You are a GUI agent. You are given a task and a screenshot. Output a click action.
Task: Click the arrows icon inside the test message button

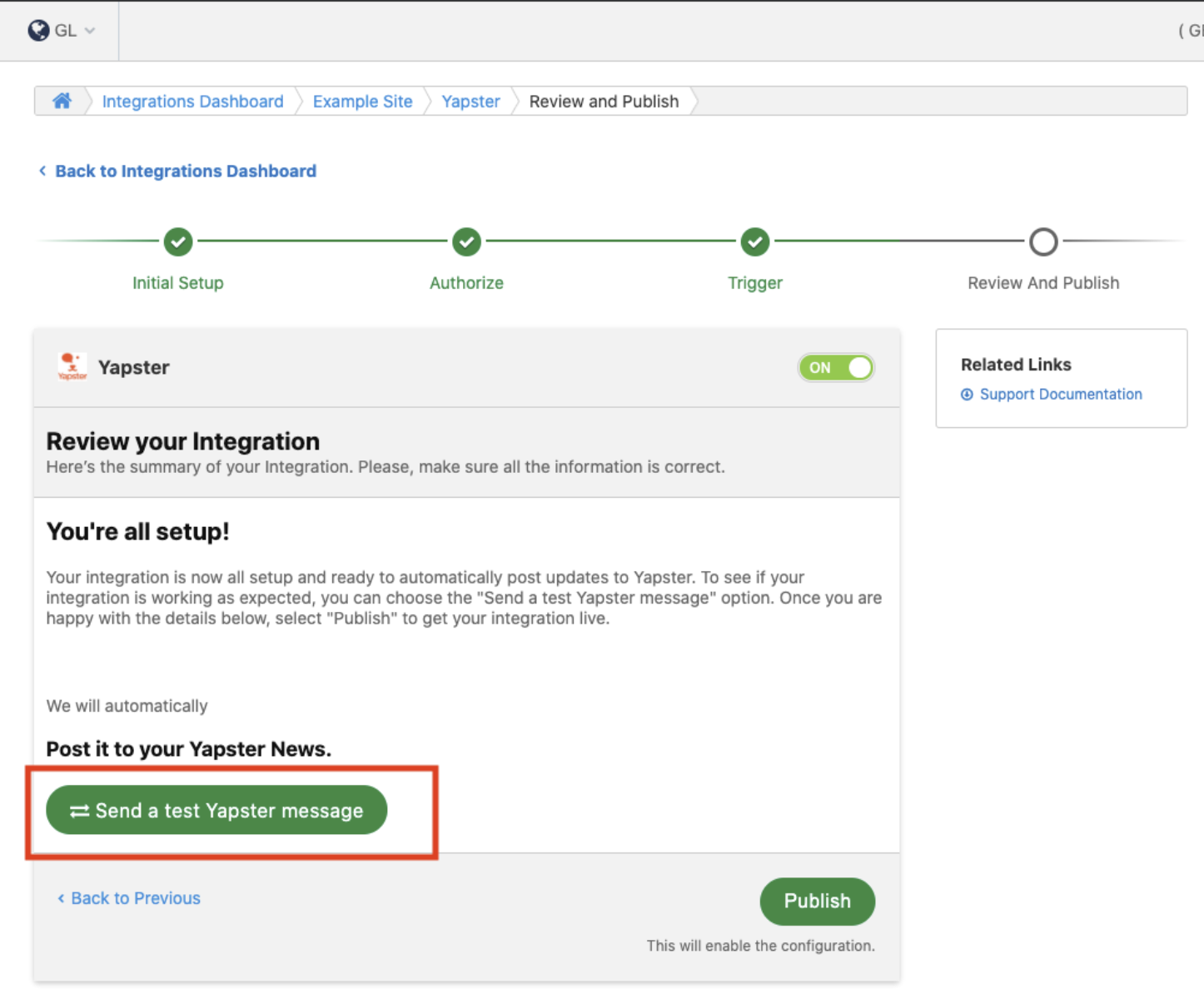click(x=77, y=809)
